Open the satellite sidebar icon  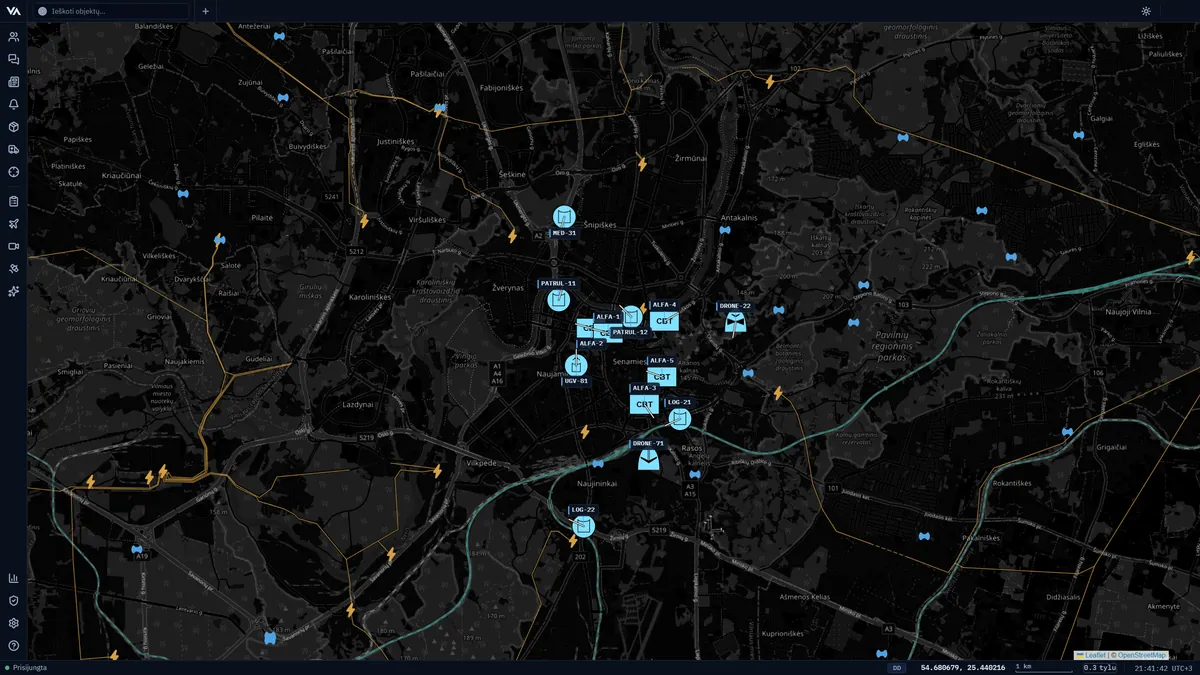pyautogui.click(x=14, y=268)
